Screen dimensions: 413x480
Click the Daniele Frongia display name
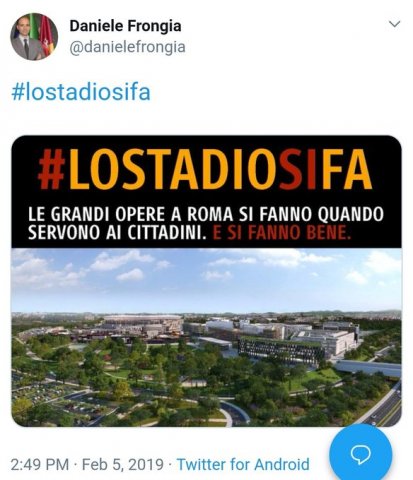click(125, 26)
